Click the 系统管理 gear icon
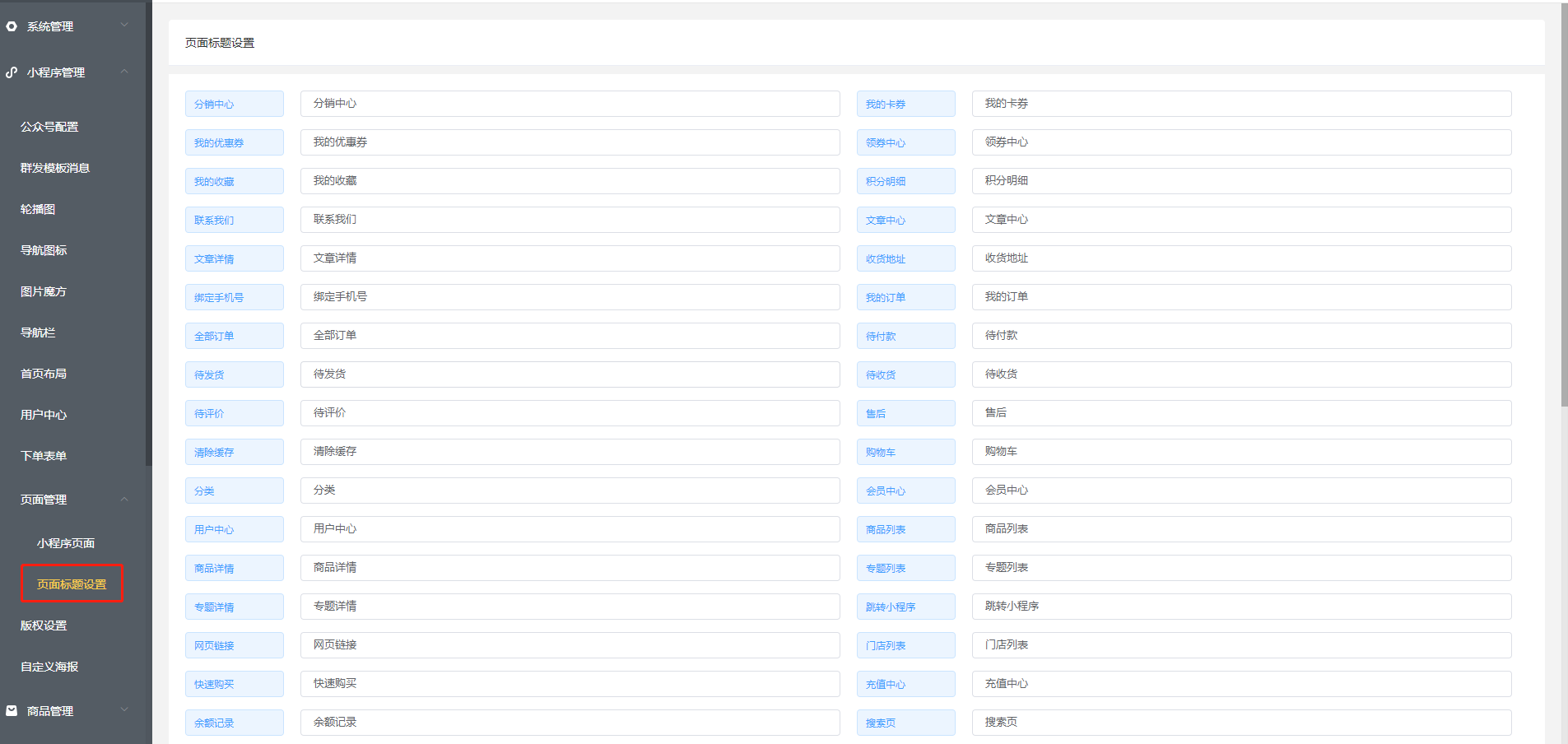 [x=12, y=26]
